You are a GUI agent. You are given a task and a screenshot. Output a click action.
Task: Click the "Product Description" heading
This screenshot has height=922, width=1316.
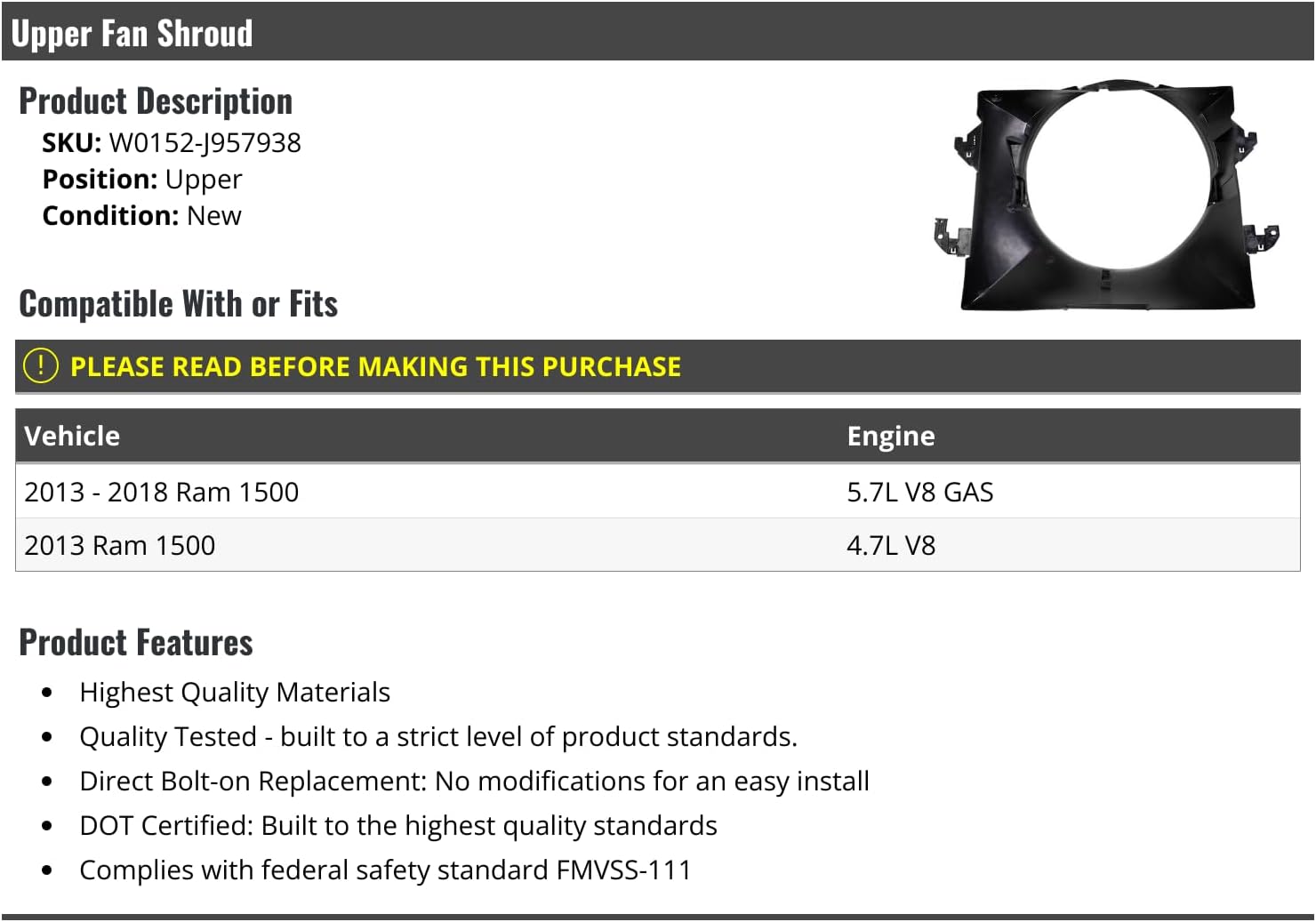tap(156, 101)
